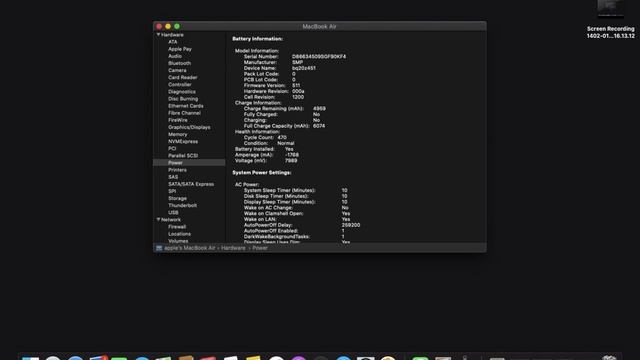This screenshot has height=360, width=640.
Task: Click the Battery Installed label
Action: (255, 149)
